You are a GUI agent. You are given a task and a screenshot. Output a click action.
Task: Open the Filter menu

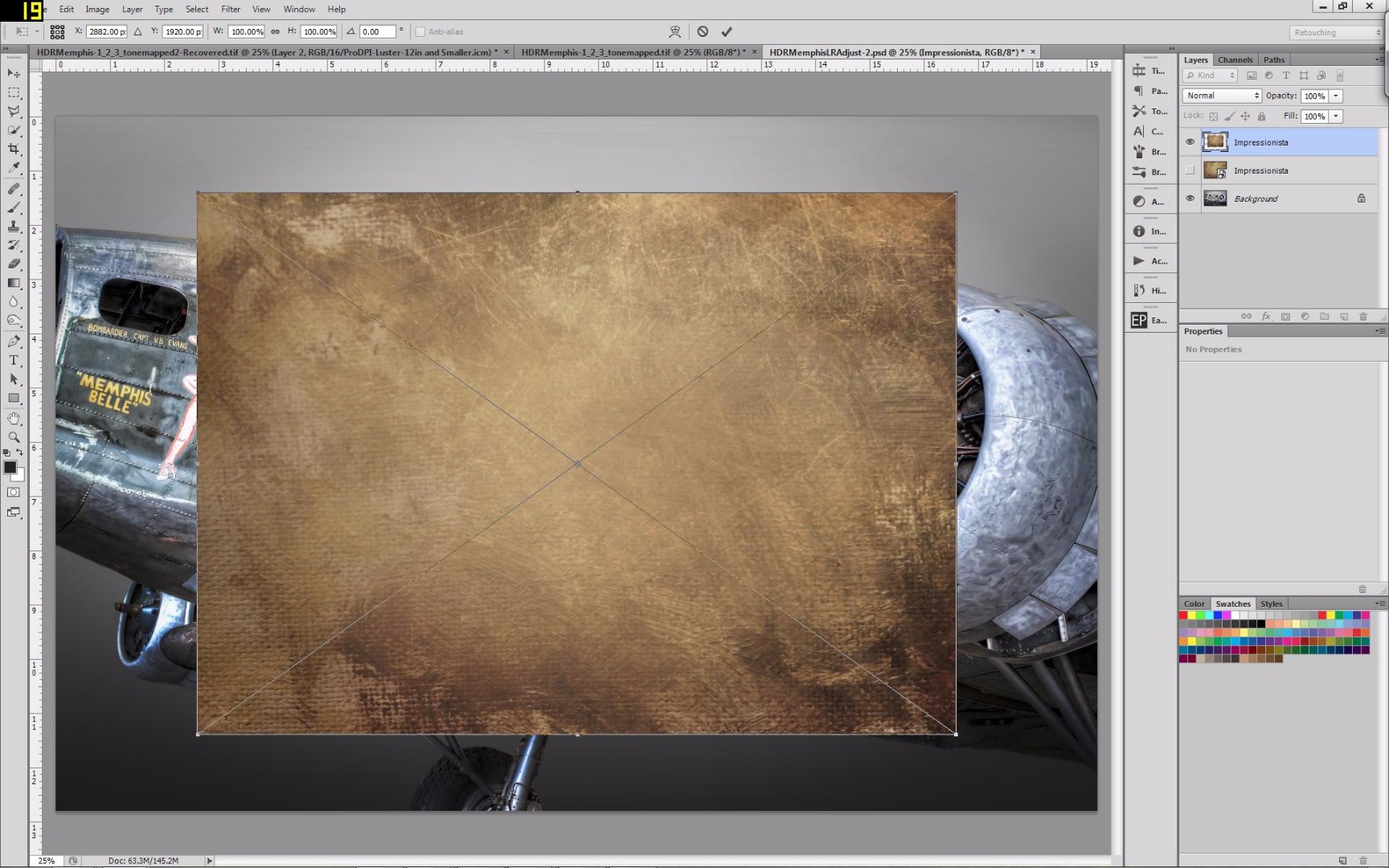click(x=231, y=10)
